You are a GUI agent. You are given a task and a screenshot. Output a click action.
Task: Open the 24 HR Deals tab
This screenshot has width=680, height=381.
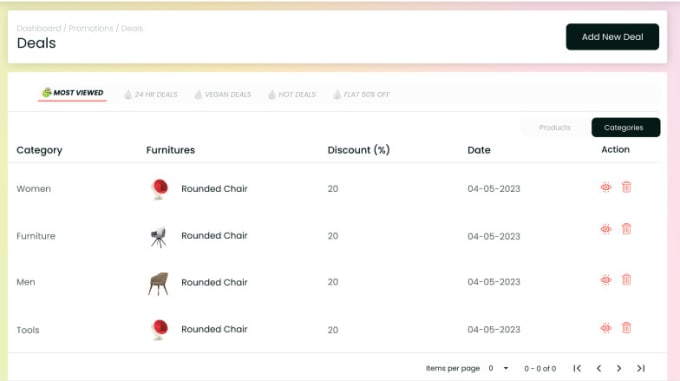pos(150,94)
